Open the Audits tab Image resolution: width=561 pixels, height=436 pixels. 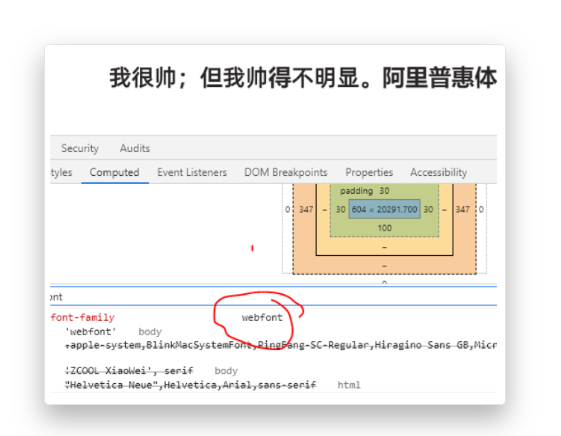click(135, 148)
